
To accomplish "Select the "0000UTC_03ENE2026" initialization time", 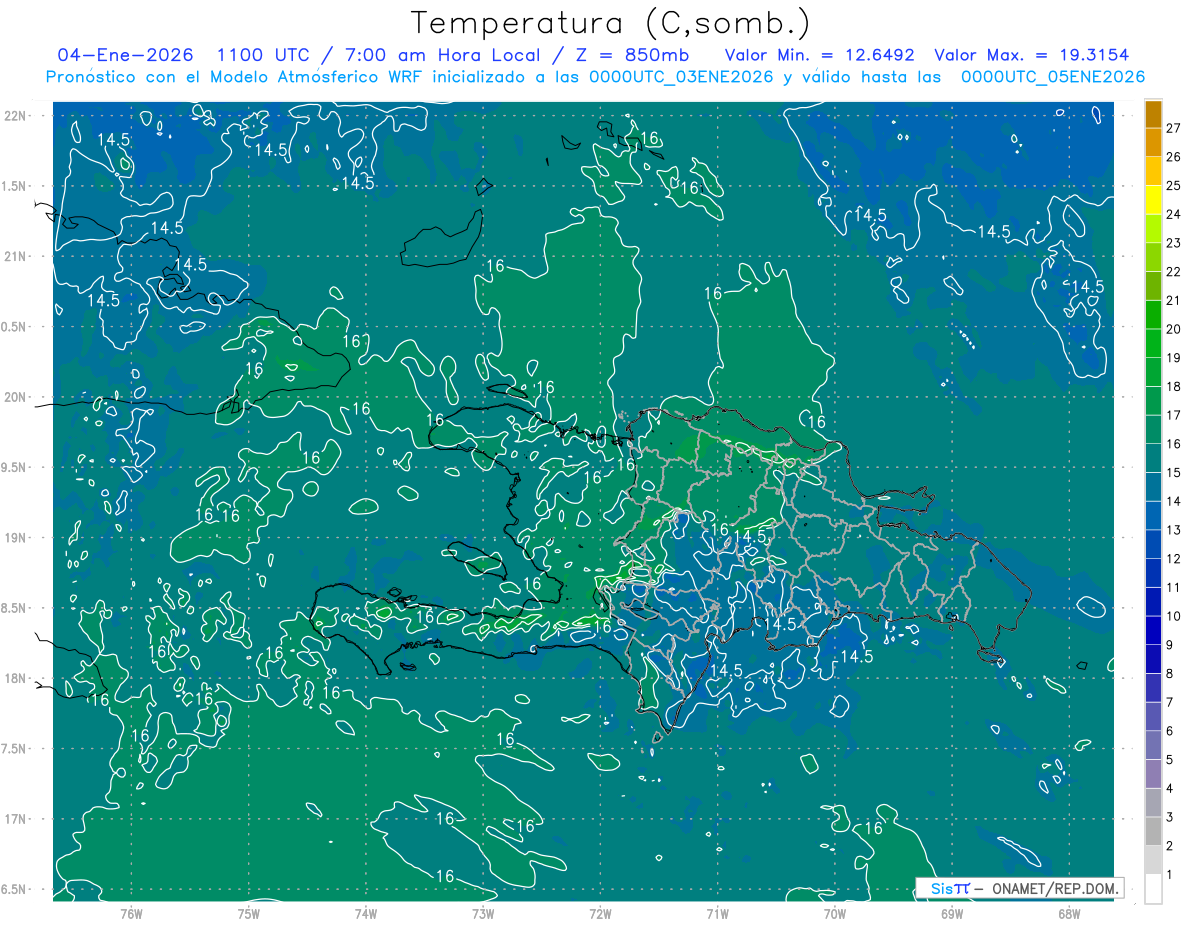I will click(681, 77).
